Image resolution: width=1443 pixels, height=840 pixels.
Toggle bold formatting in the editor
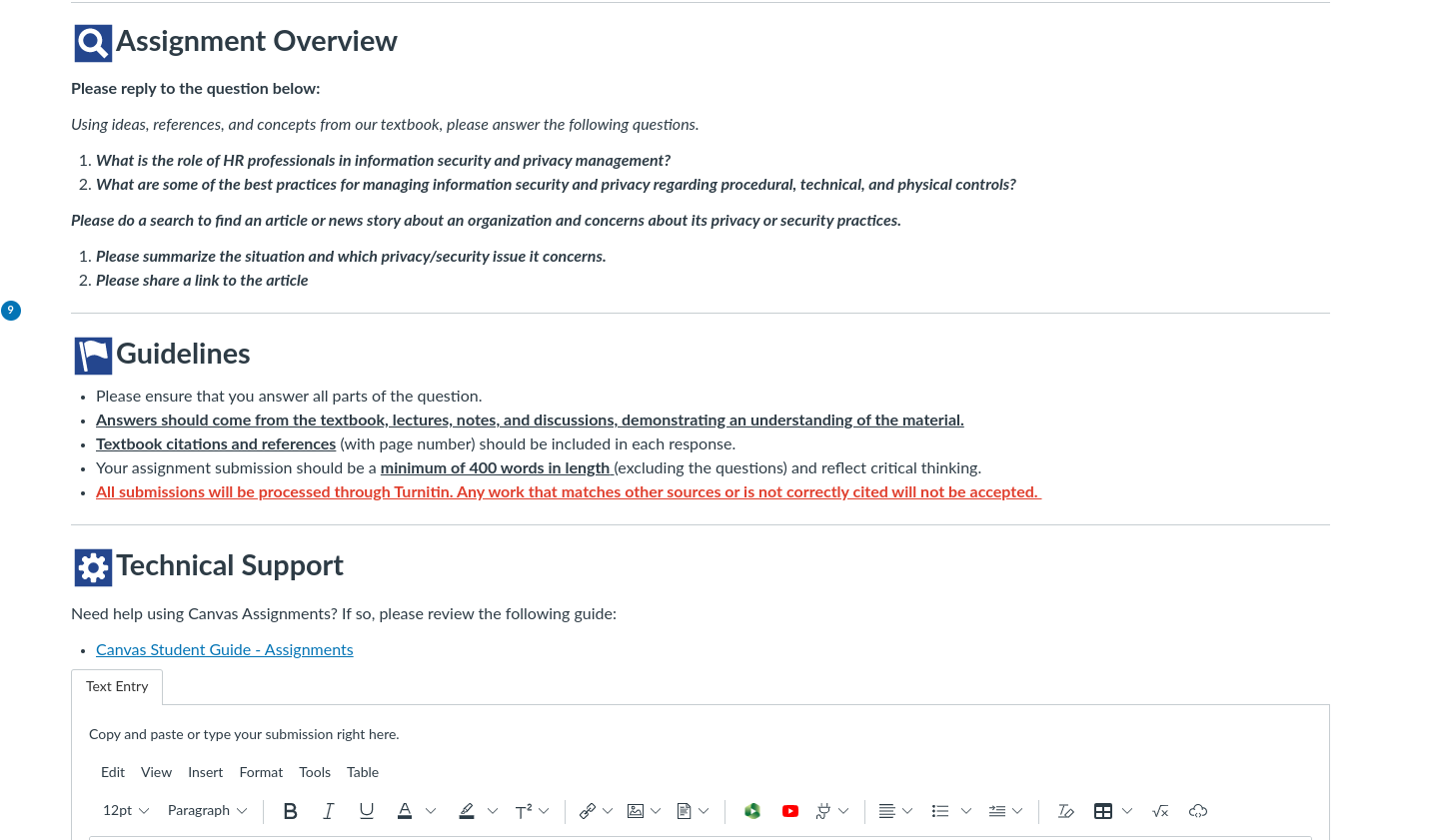[x=290, y=811]
